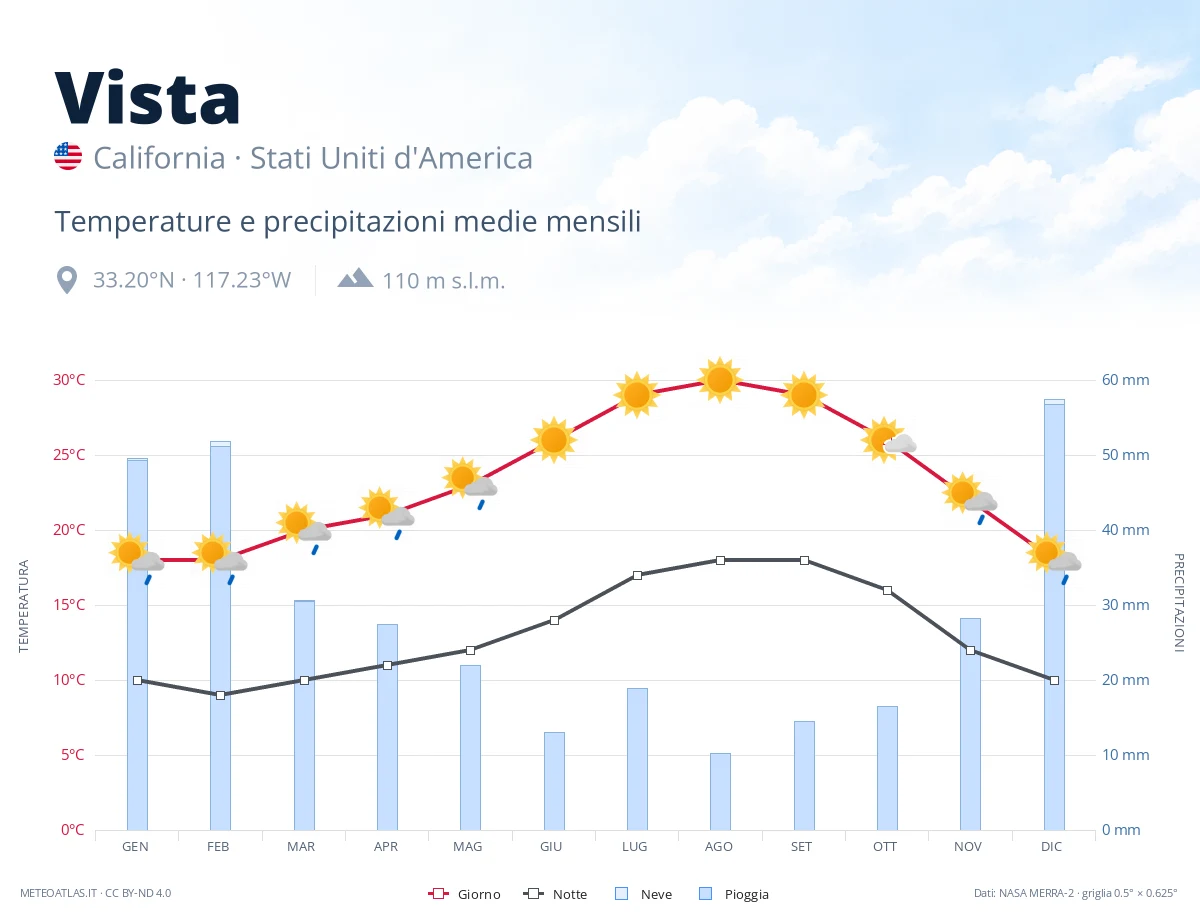Screen dimensions: 1200x920
Task: Click the mountain elevation icon
Action: pos(355,278)
